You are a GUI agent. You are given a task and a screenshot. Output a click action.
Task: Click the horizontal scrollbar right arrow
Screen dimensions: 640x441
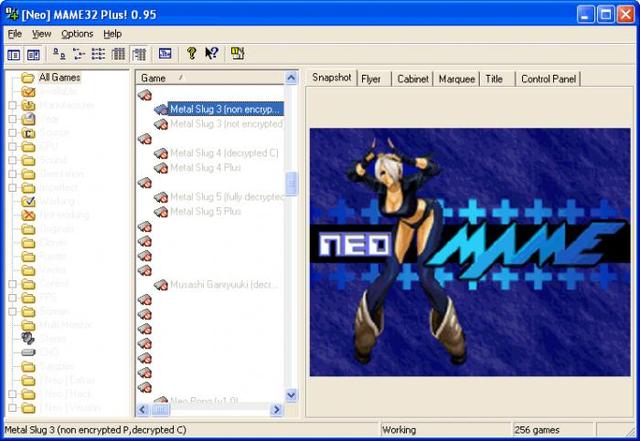tap(277, 409)
